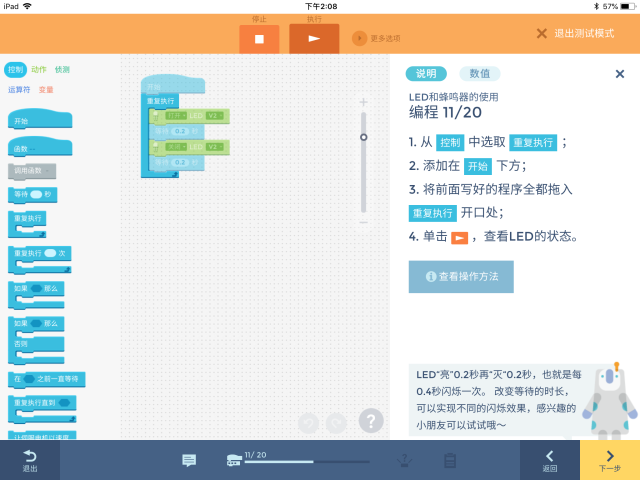640x480 pixels.
Task: Click 退出测试模式 to exit test mode
Action: [x=575, y=33]
